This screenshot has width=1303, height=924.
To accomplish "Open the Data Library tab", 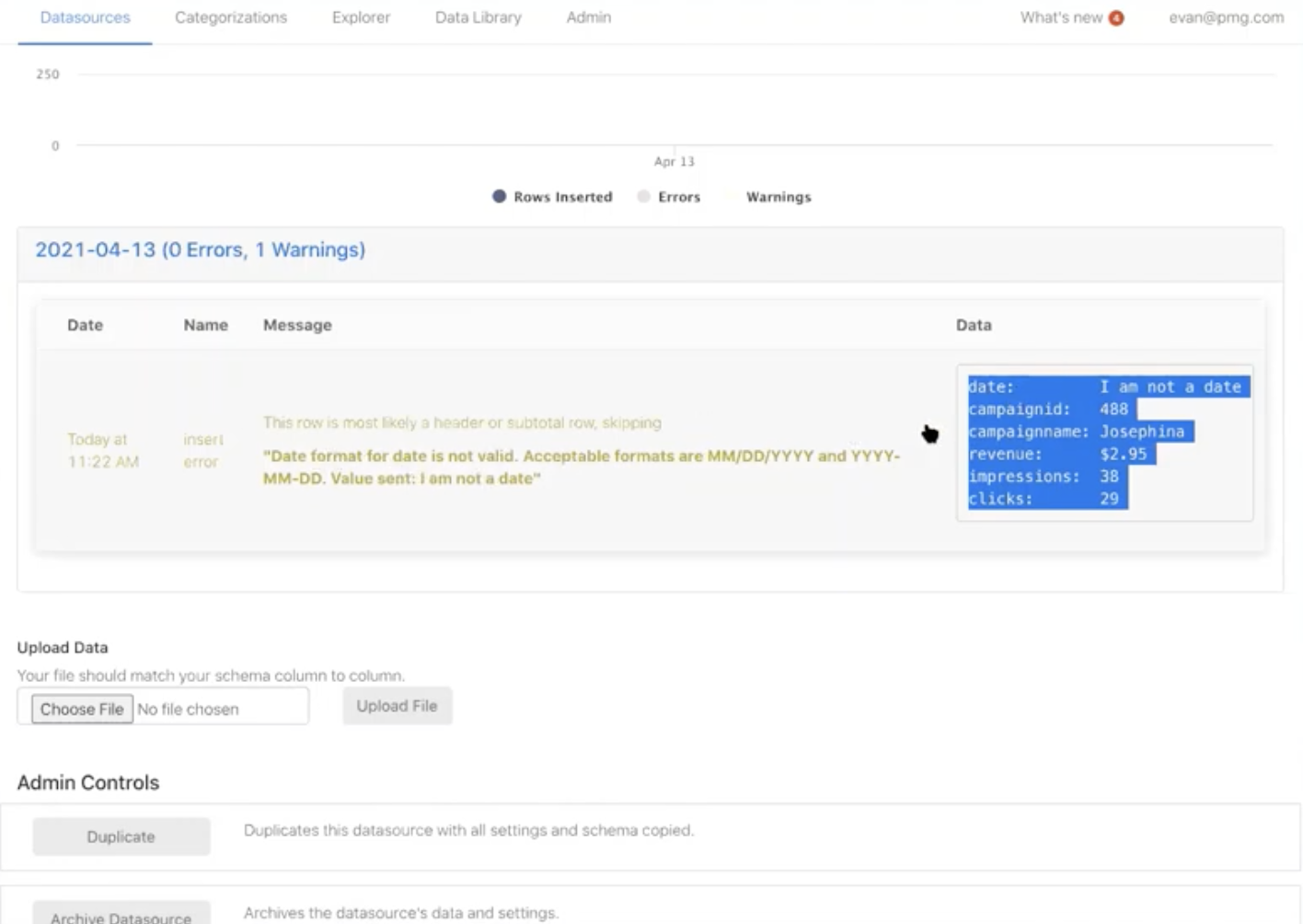I will point(478,17).
